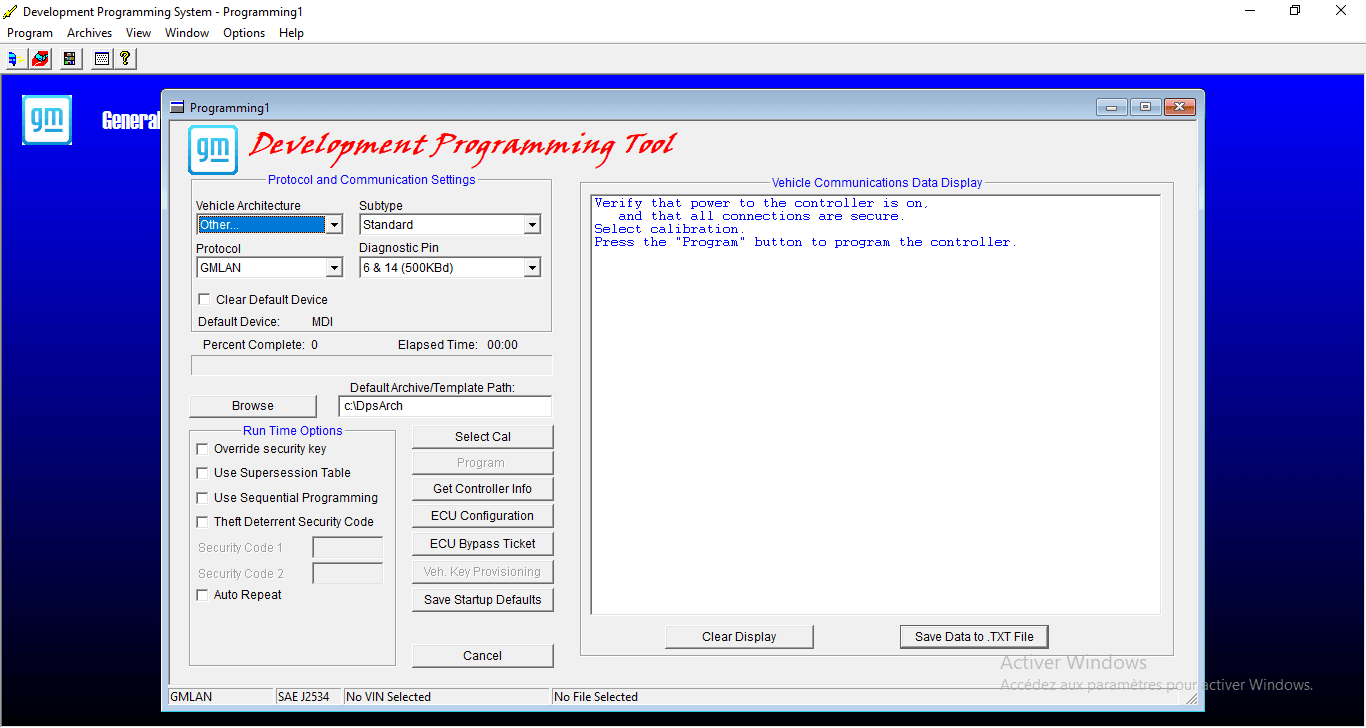This screenshot has height=728, width=1366.
Task: Click the Default Archive/Template Path field
Action: [x=444, y=406]
